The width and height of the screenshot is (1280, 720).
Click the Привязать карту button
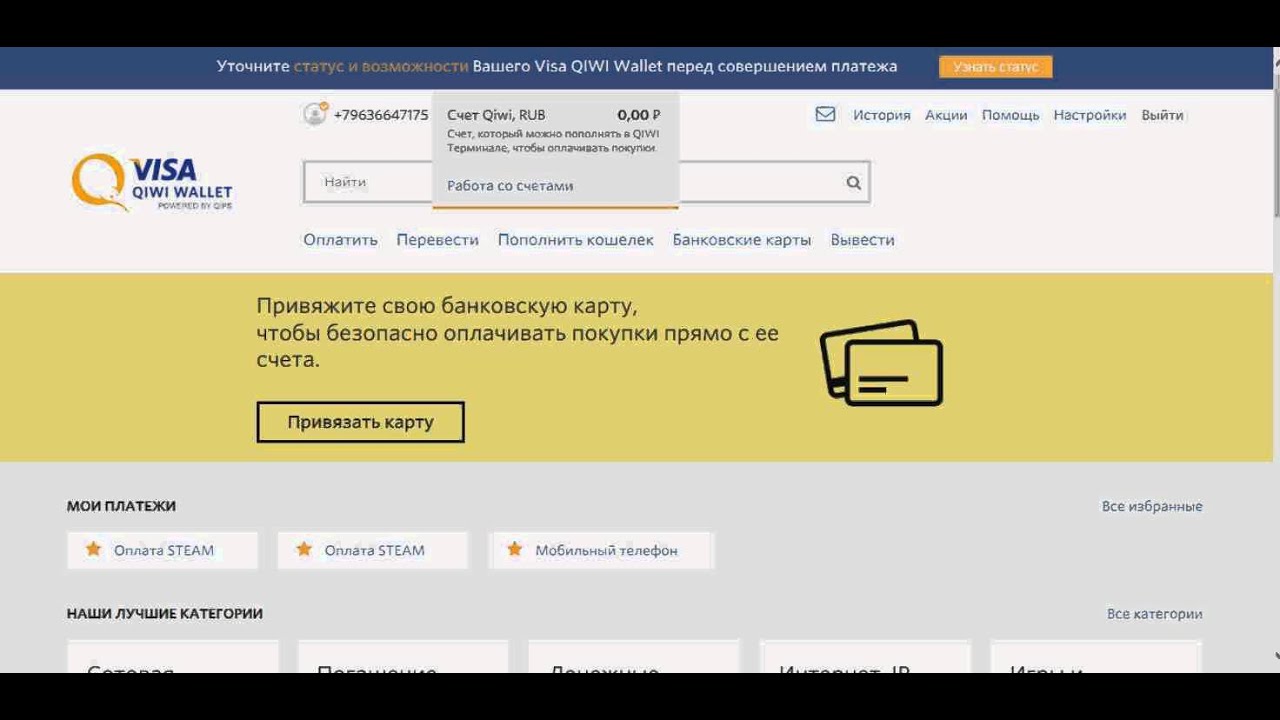[360, 422]
